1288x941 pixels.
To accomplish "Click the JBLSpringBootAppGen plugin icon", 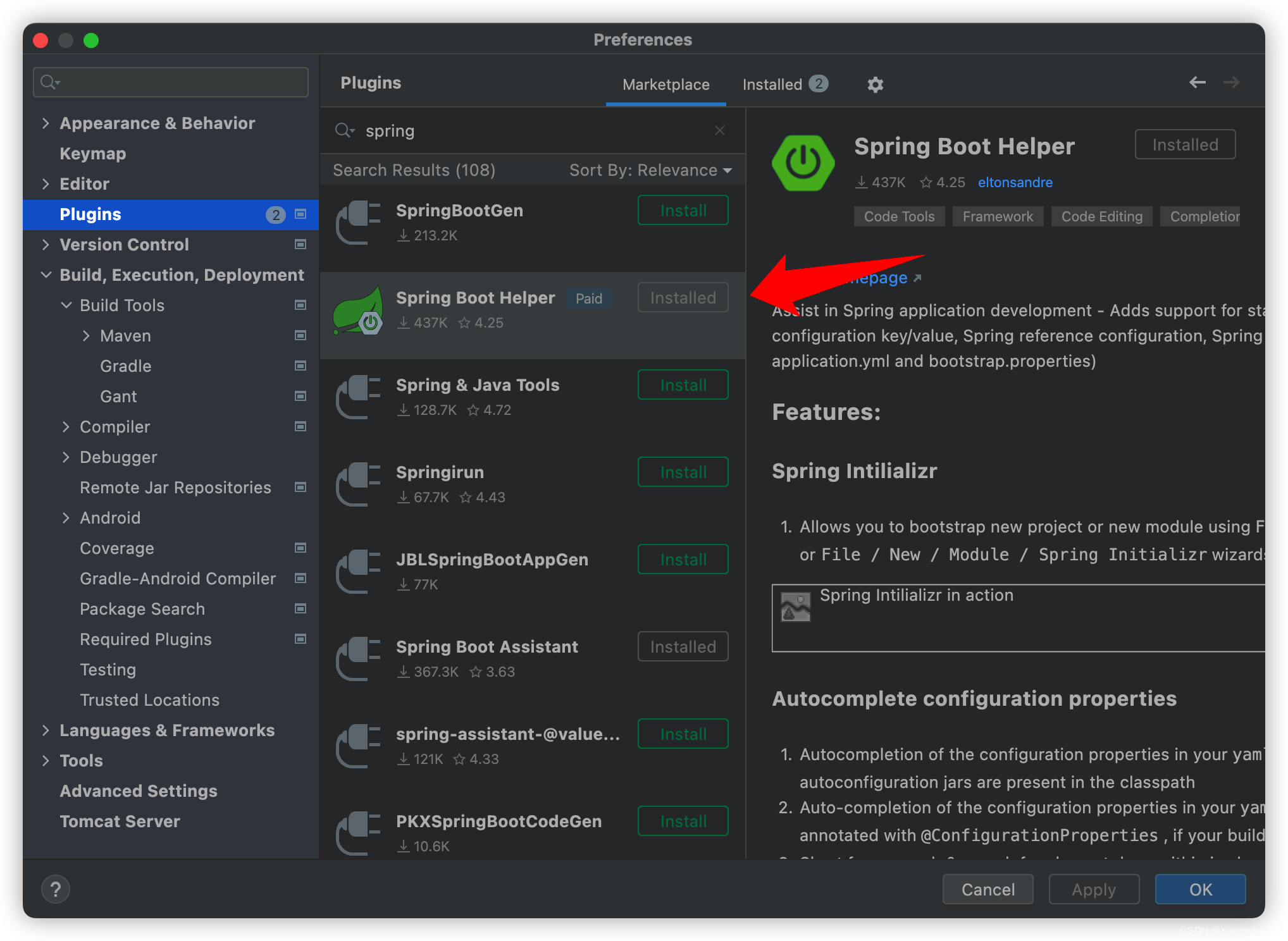I will (358, 571).
